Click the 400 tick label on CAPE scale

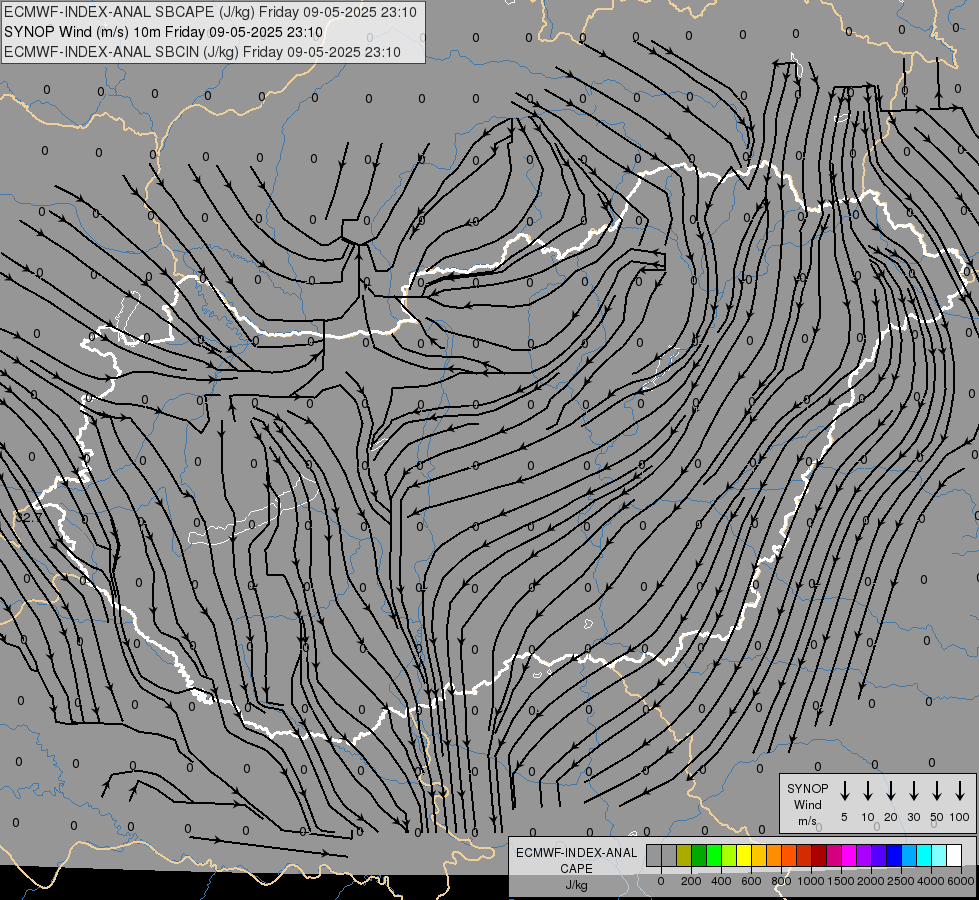(x=721, y=881)
